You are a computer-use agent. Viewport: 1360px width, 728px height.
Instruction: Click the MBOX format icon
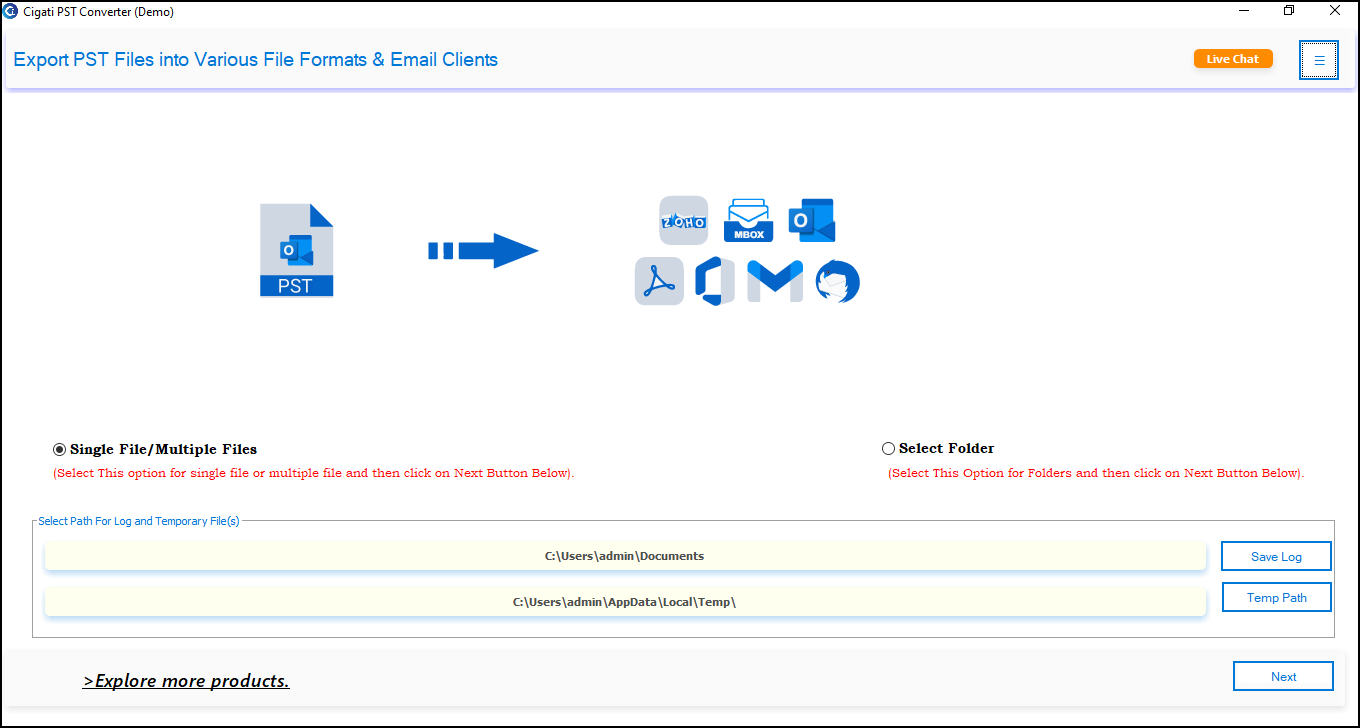749,220
